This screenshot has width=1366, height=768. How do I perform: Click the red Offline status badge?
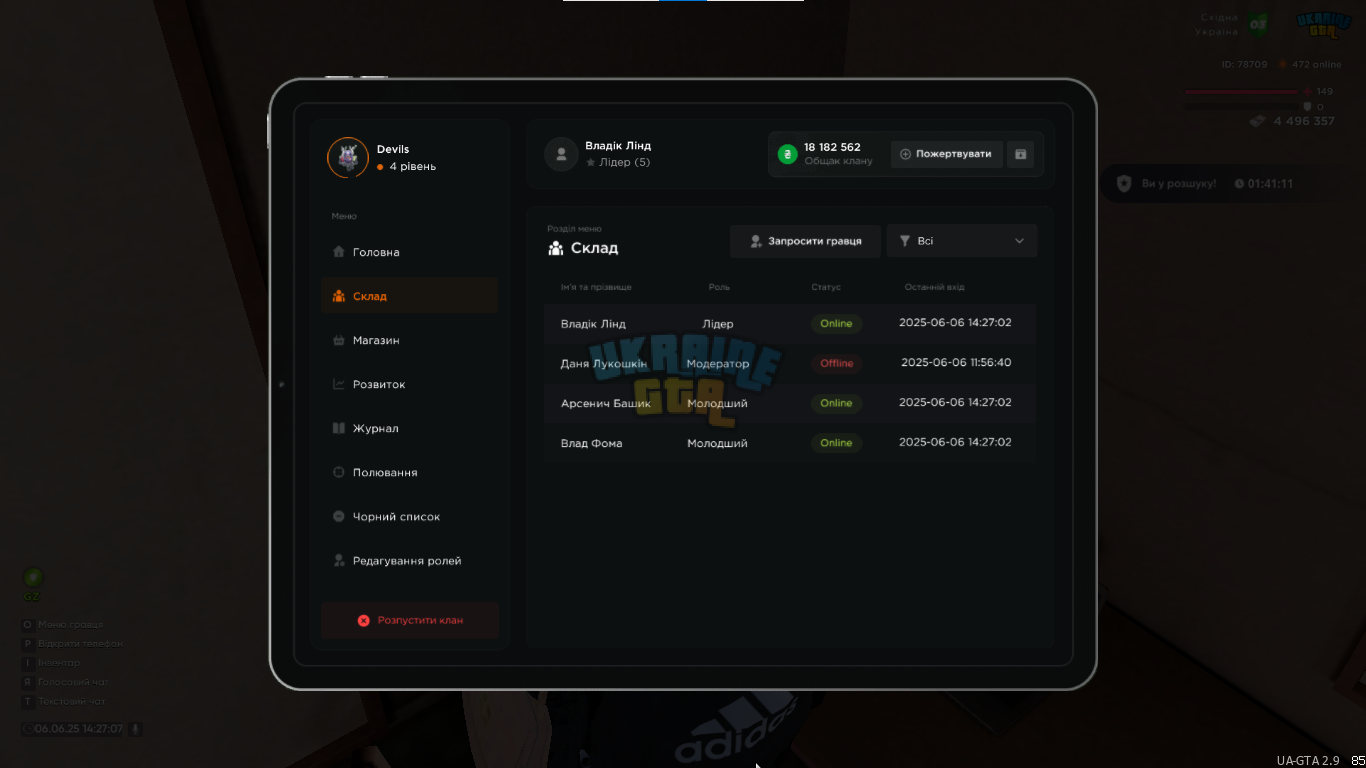tap(836, 363)
